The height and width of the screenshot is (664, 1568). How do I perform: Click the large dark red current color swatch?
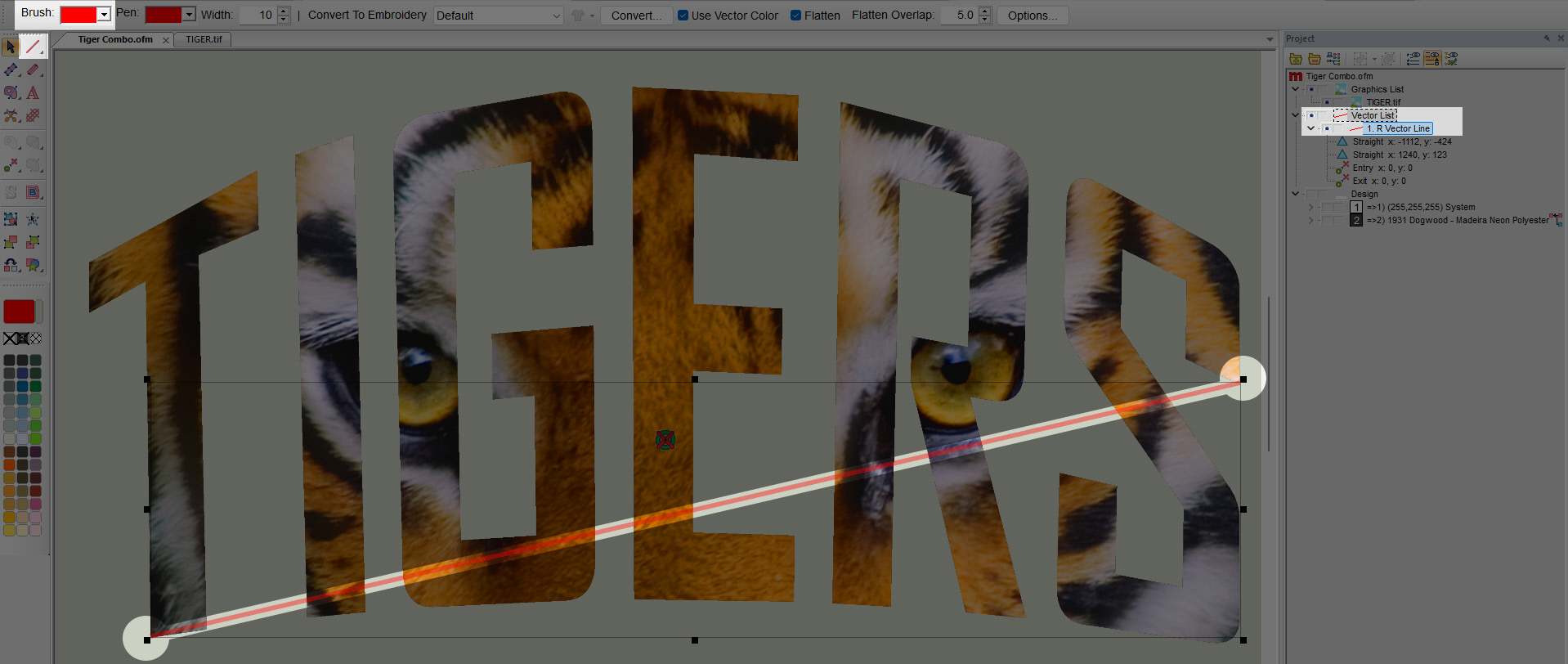click(19, 312)
